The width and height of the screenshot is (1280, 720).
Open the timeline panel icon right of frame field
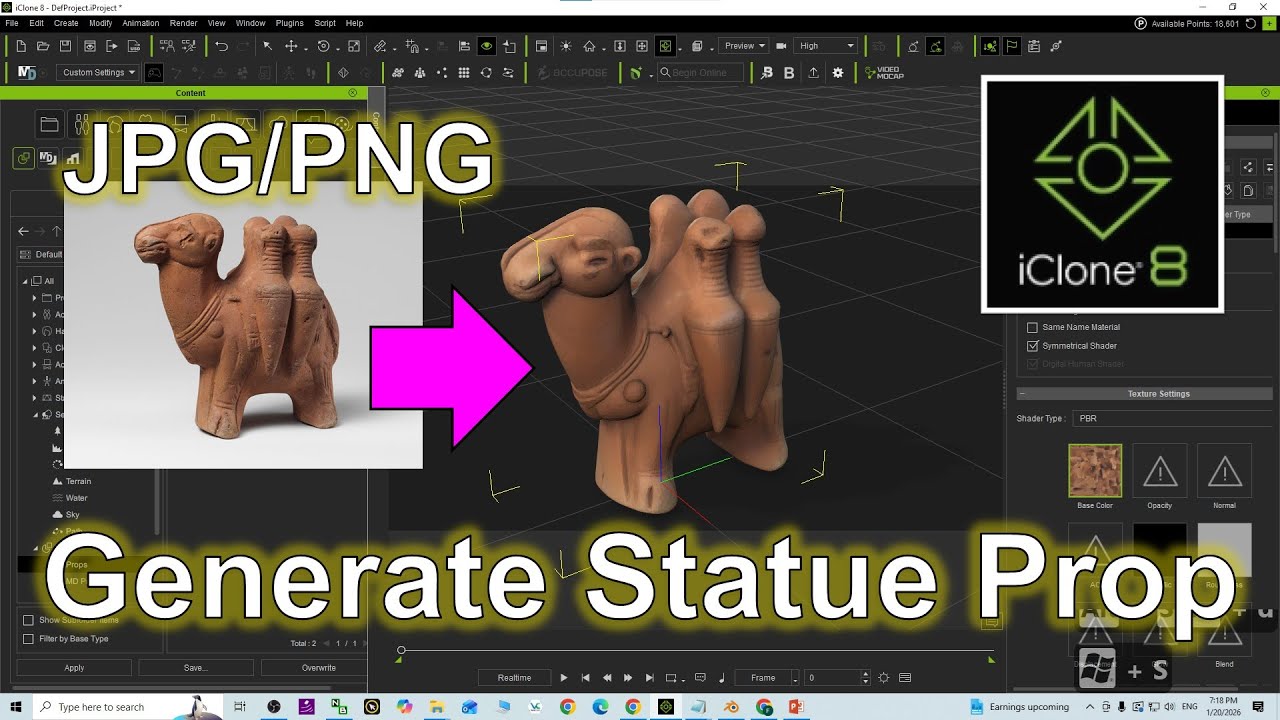click(905, 678)
